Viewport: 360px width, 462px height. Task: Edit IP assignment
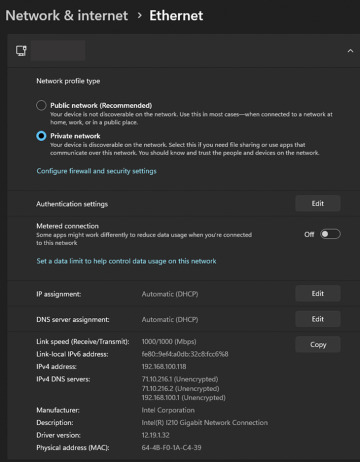tap(318, 293)
